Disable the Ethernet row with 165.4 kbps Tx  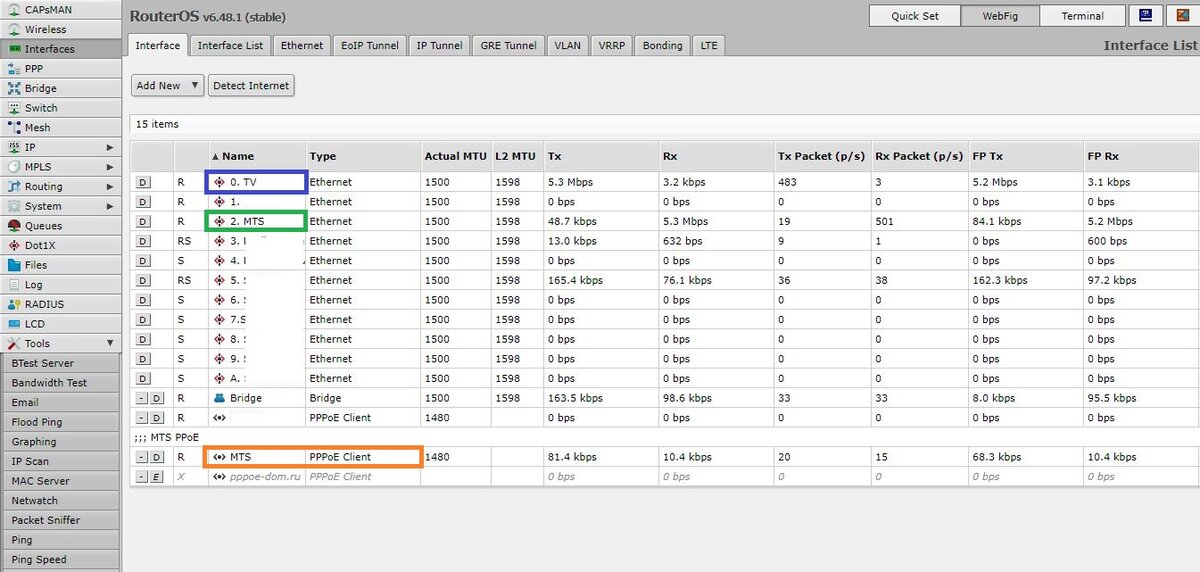pyautogui.click(x=142, y=280)
